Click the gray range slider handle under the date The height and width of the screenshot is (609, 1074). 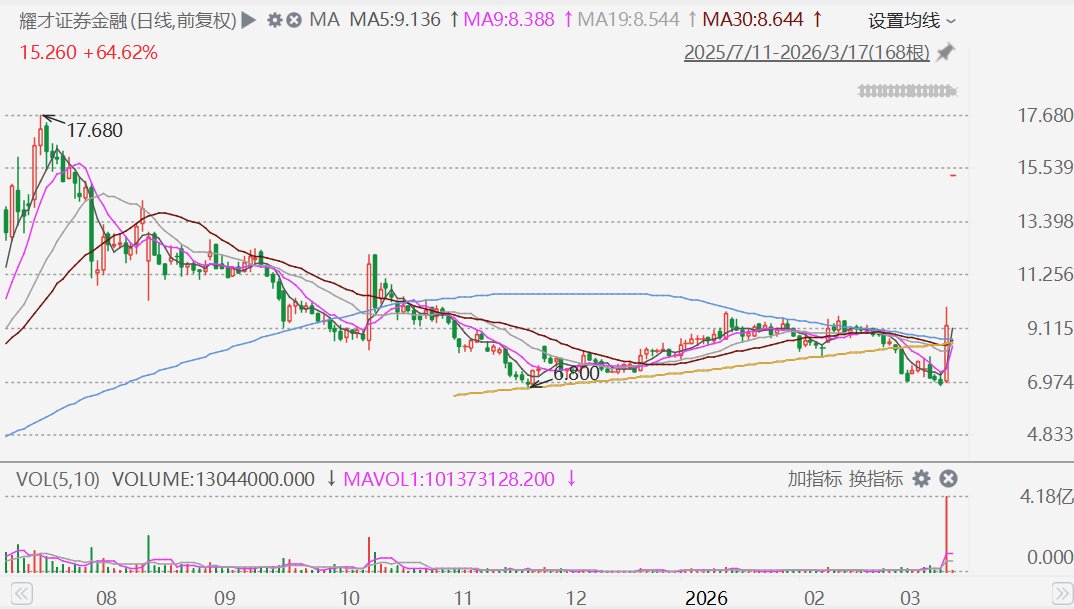(x=907, y=91)
